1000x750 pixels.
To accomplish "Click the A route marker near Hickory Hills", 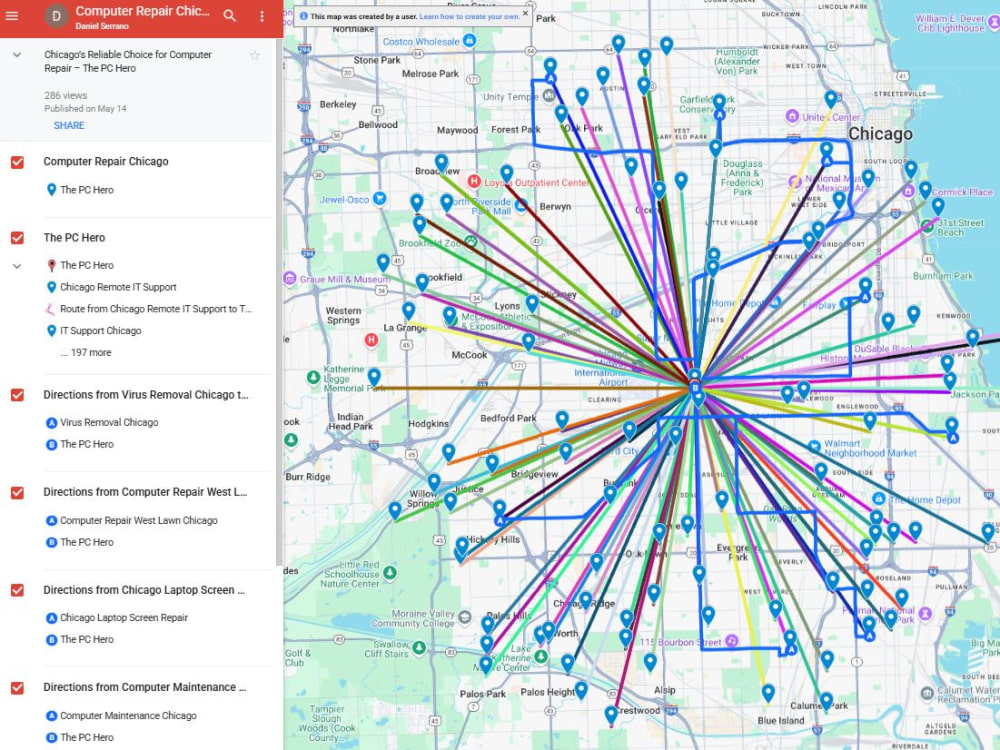I will point(500,521).
